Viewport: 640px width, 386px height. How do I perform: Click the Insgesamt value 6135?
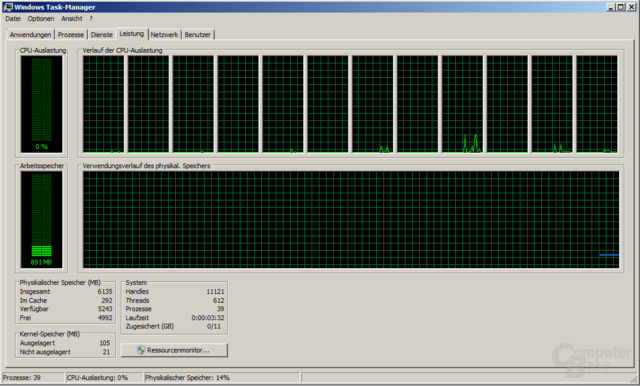pyautogui.click(x=105, y=292)
